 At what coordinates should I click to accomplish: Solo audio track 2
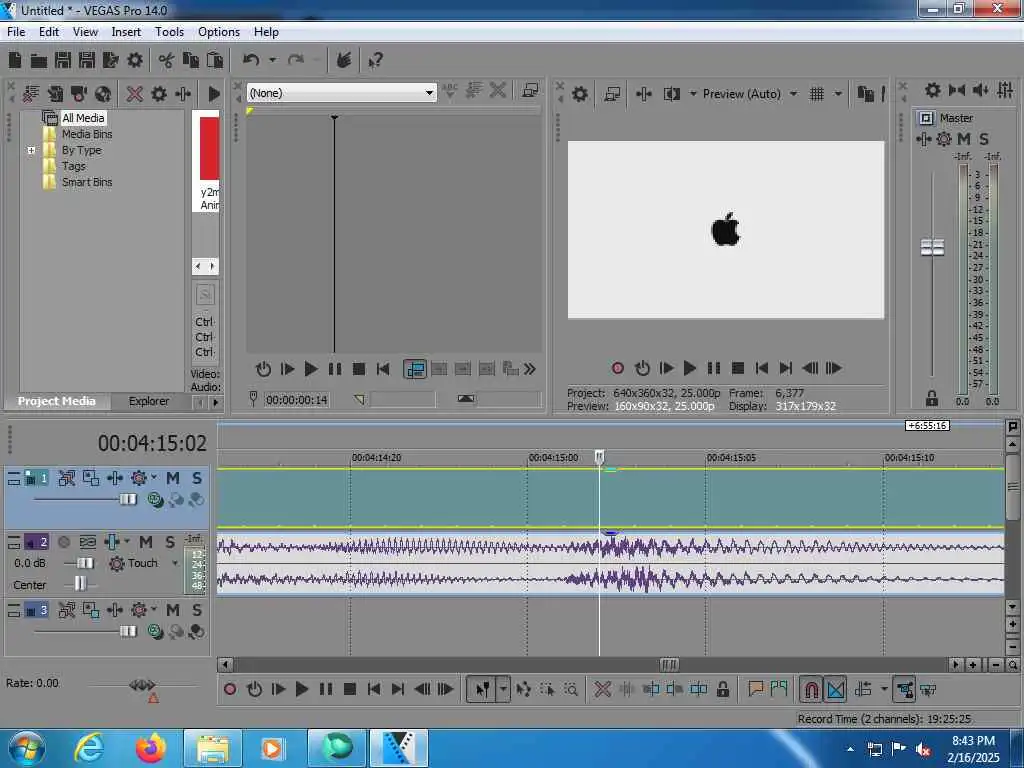(x=170, y=542)
